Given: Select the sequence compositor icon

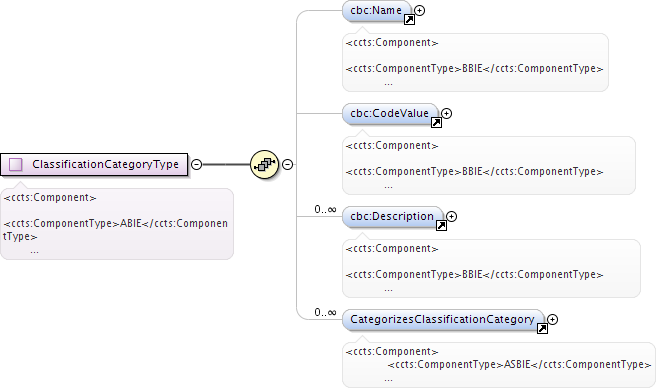Looking at the screenshot, I should [x=264, y=164].
